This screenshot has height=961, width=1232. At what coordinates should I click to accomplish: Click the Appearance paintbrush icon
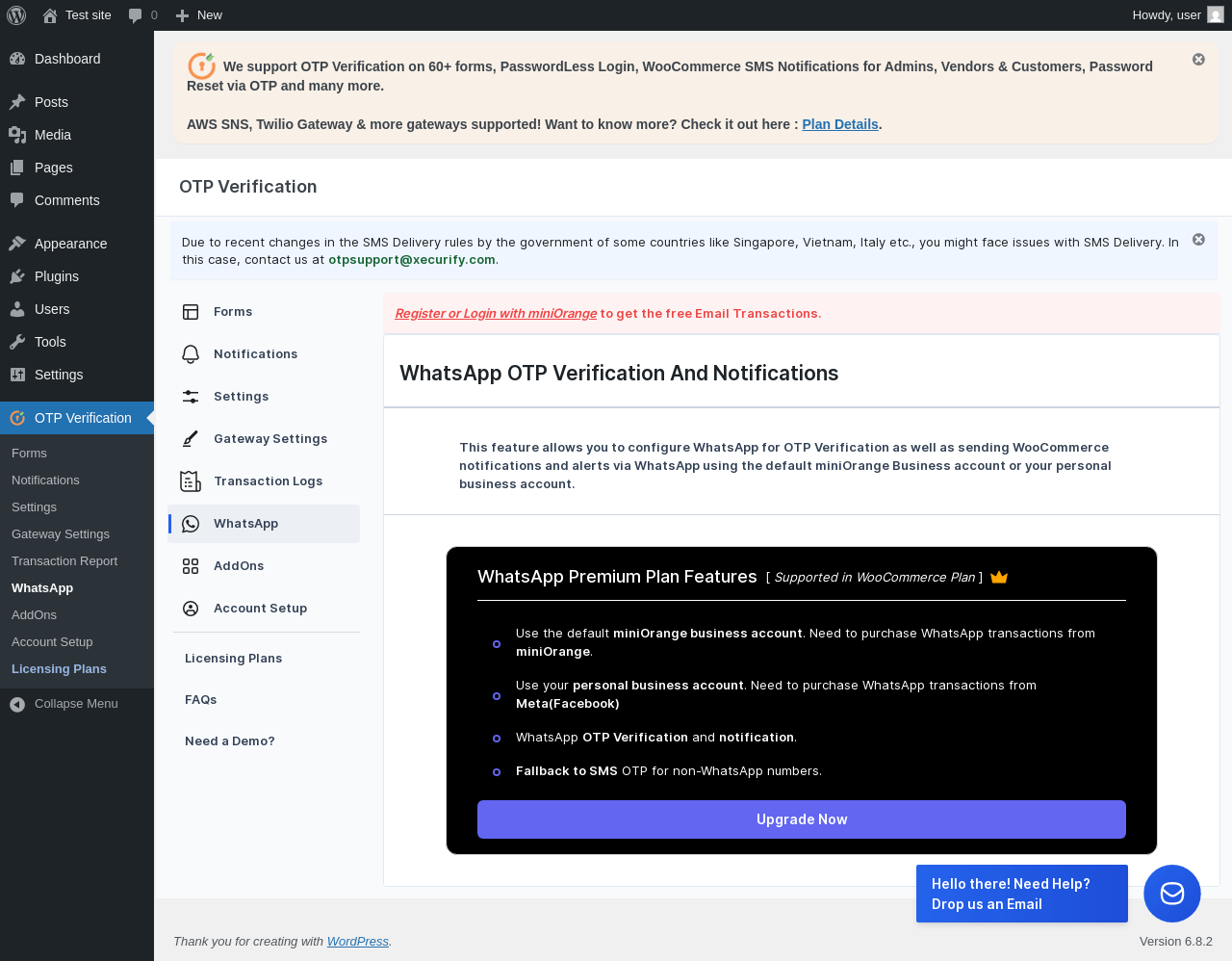click(x=17, y=244)
